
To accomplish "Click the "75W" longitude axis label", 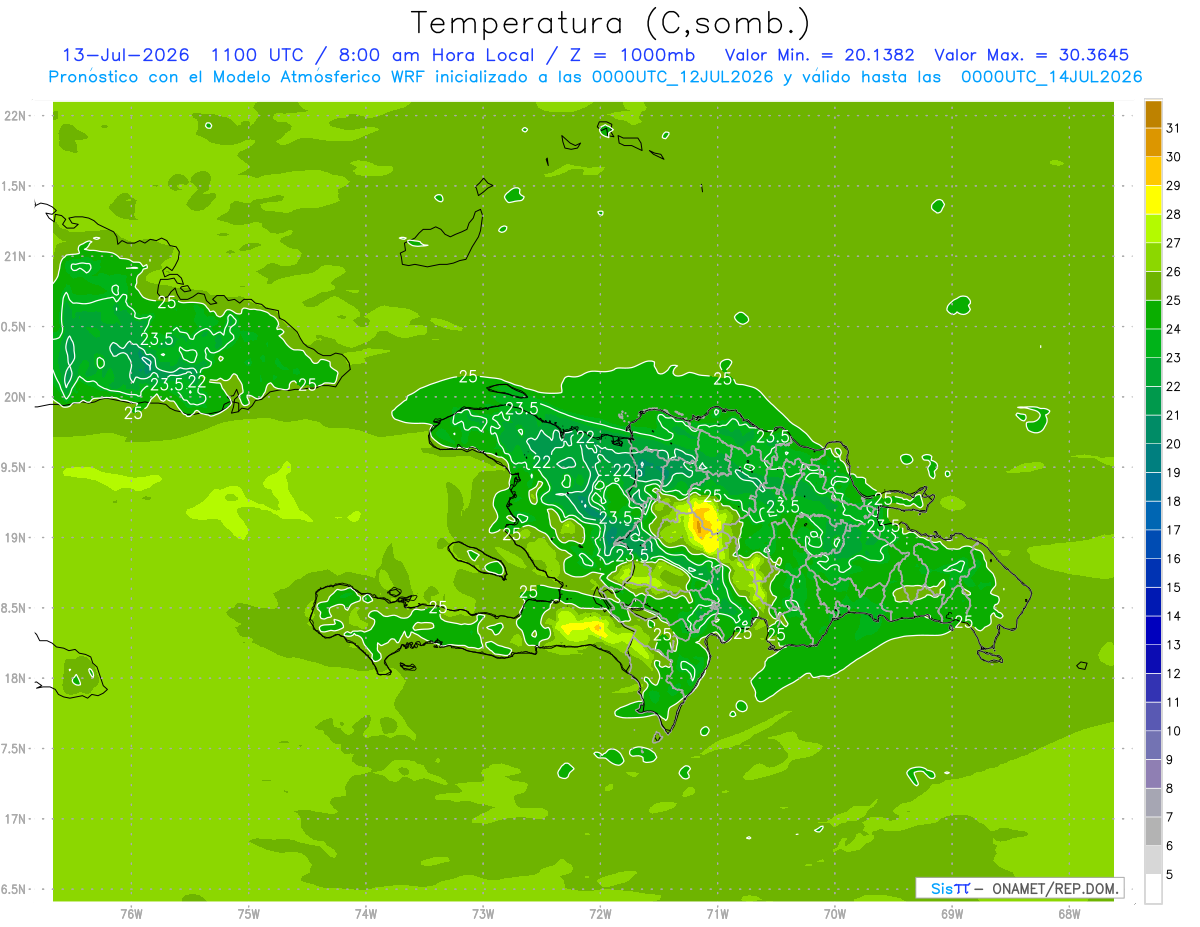I will click(x=249, y=914).
